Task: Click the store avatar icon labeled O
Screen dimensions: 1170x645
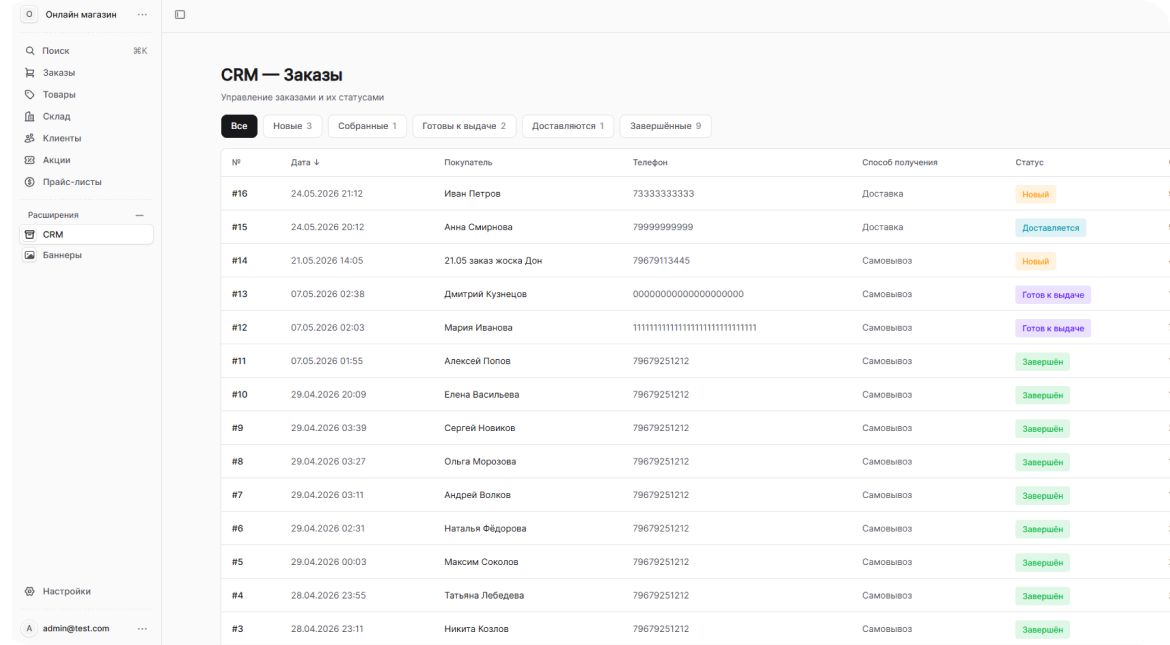Action: coord(29,14)
